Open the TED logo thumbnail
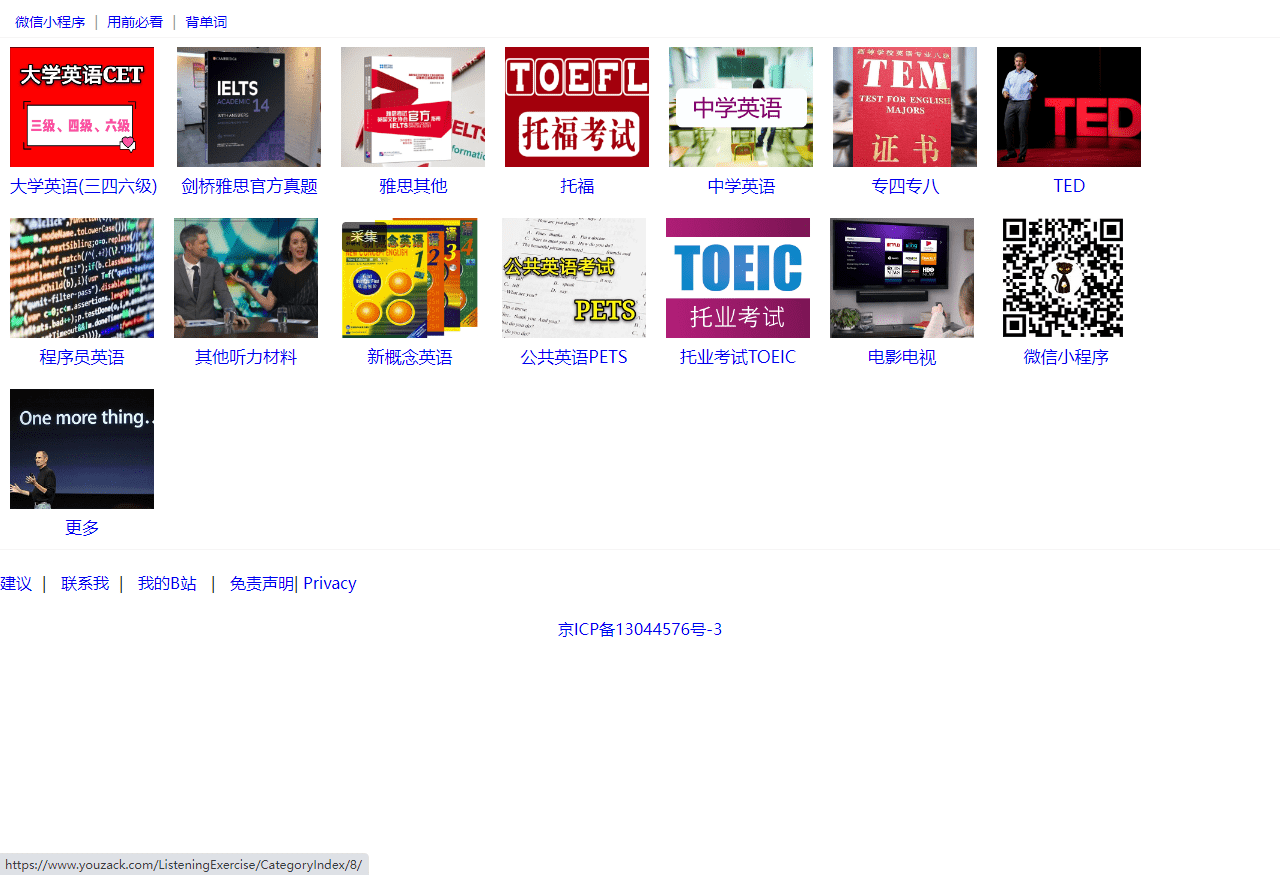 pos(1069,107)
